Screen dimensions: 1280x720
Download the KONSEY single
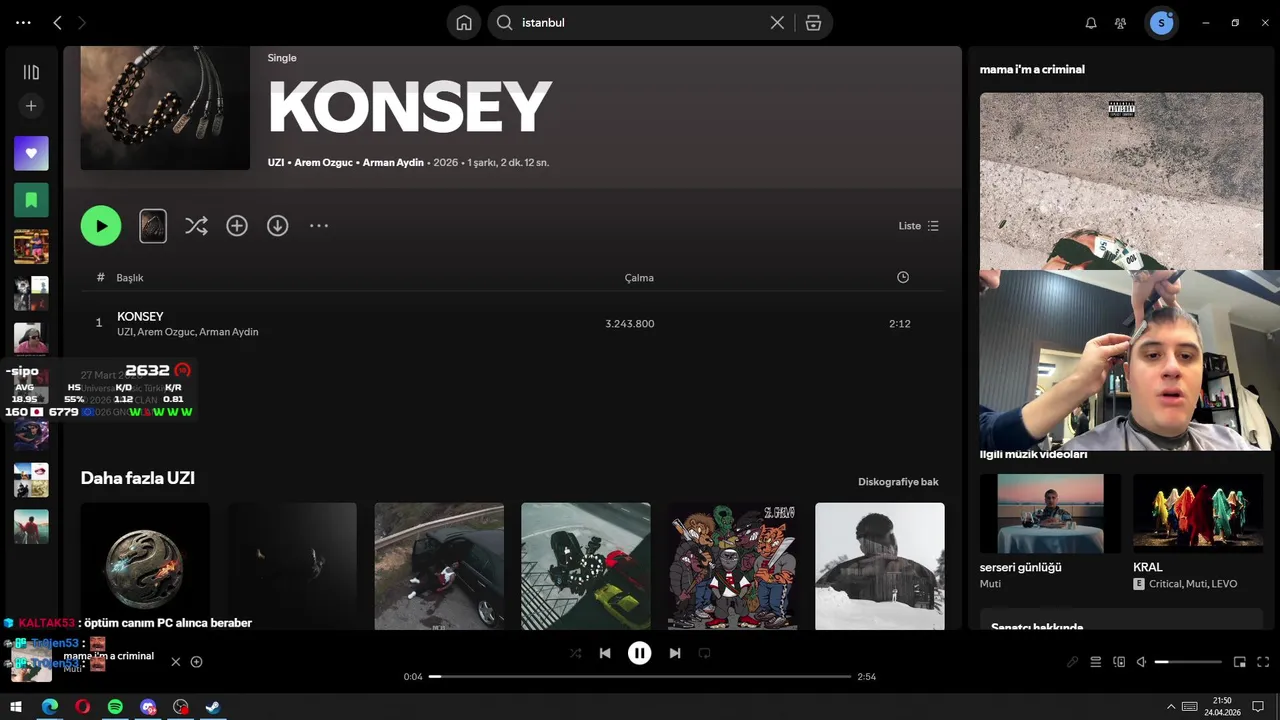click(278, 226)
